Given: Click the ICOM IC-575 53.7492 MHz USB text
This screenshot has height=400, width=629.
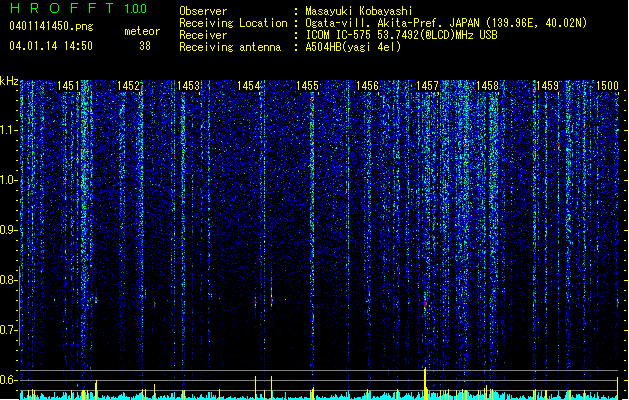Looking at the screenshot, I should (401, 35).
